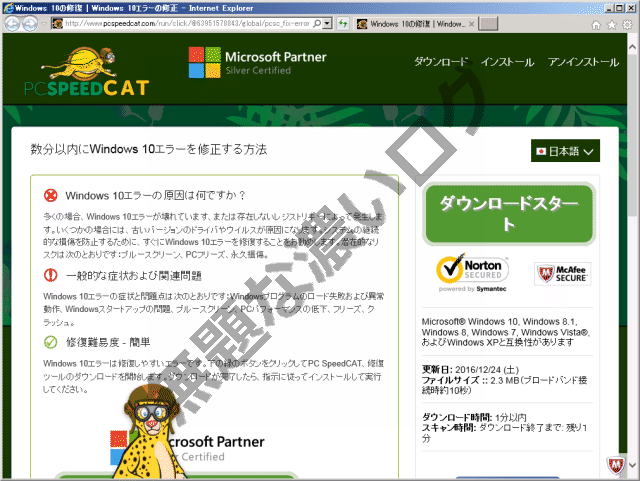This screenshot has width=640, height=481.
Task: Click the scrollbar down arrow
Action: click(632, 465)
